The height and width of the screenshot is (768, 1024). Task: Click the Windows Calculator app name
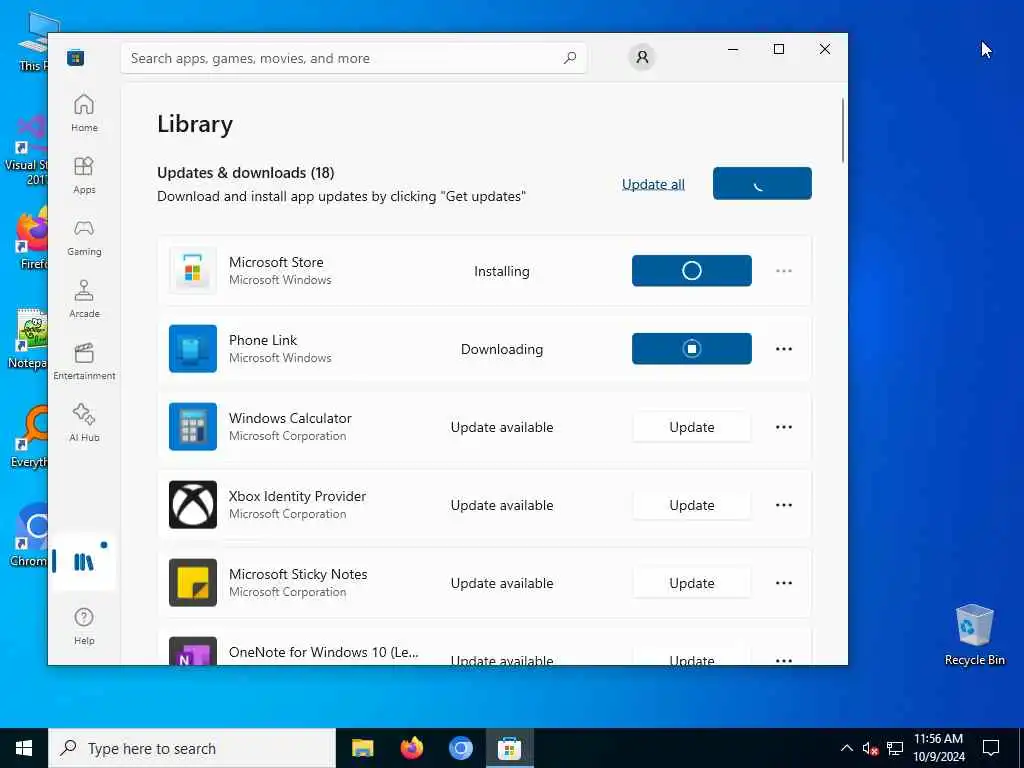click(x=290, y=418)
